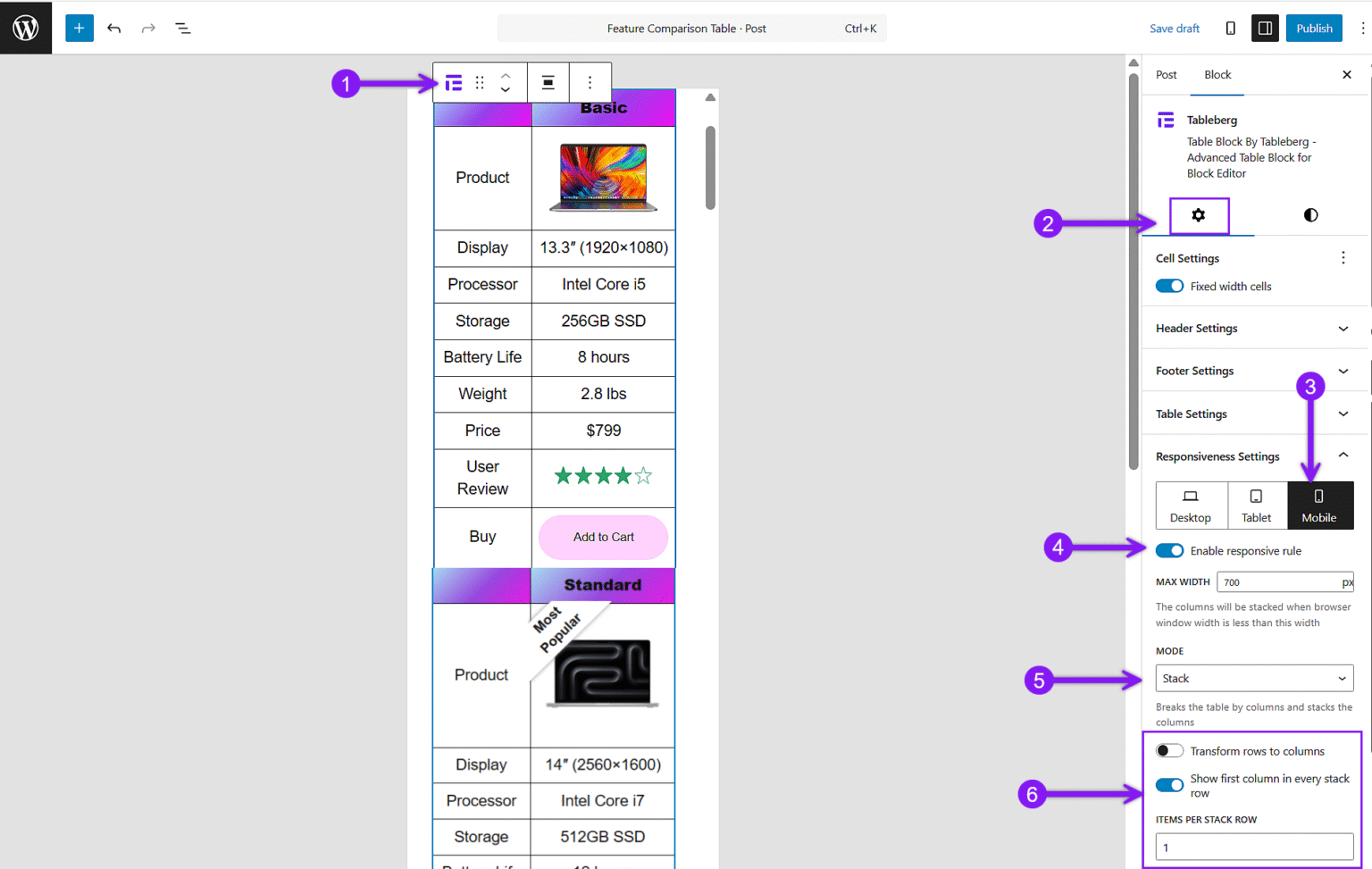Switch to the Post tab

click(x=1166, y=75)
